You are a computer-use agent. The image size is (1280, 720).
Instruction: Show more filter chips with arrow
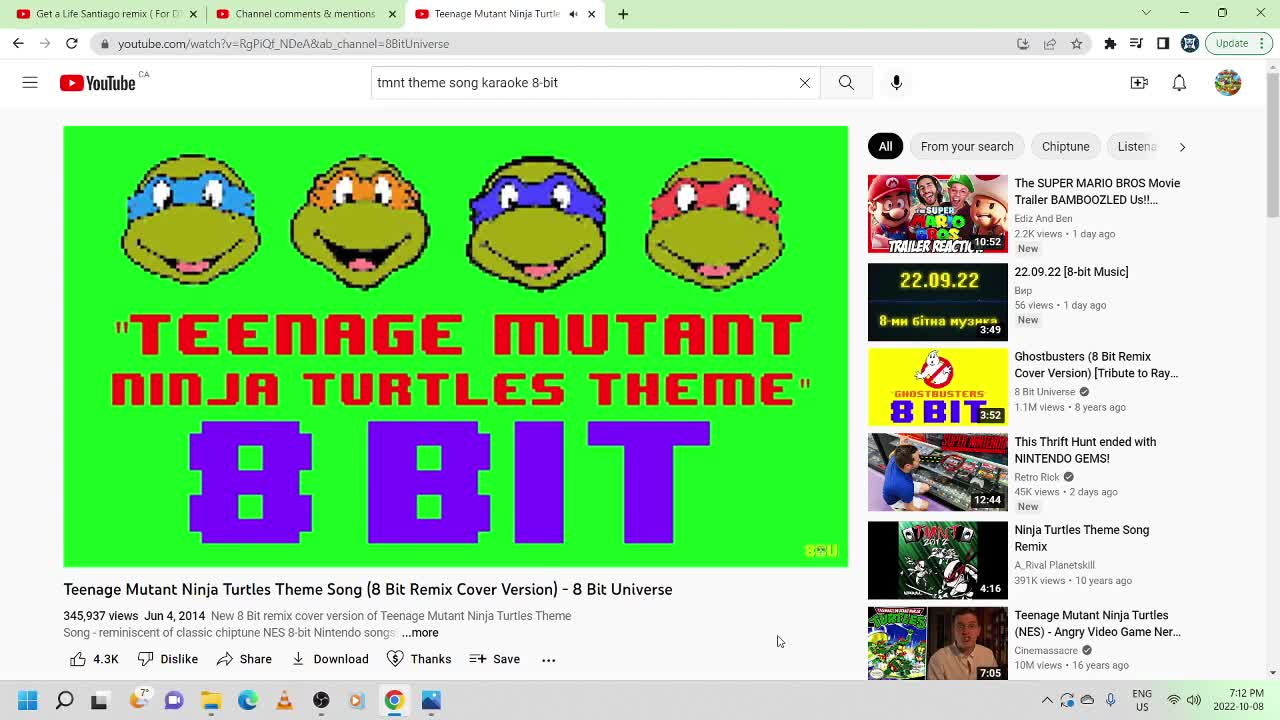pyautogui.click(x=1182, y=146)
